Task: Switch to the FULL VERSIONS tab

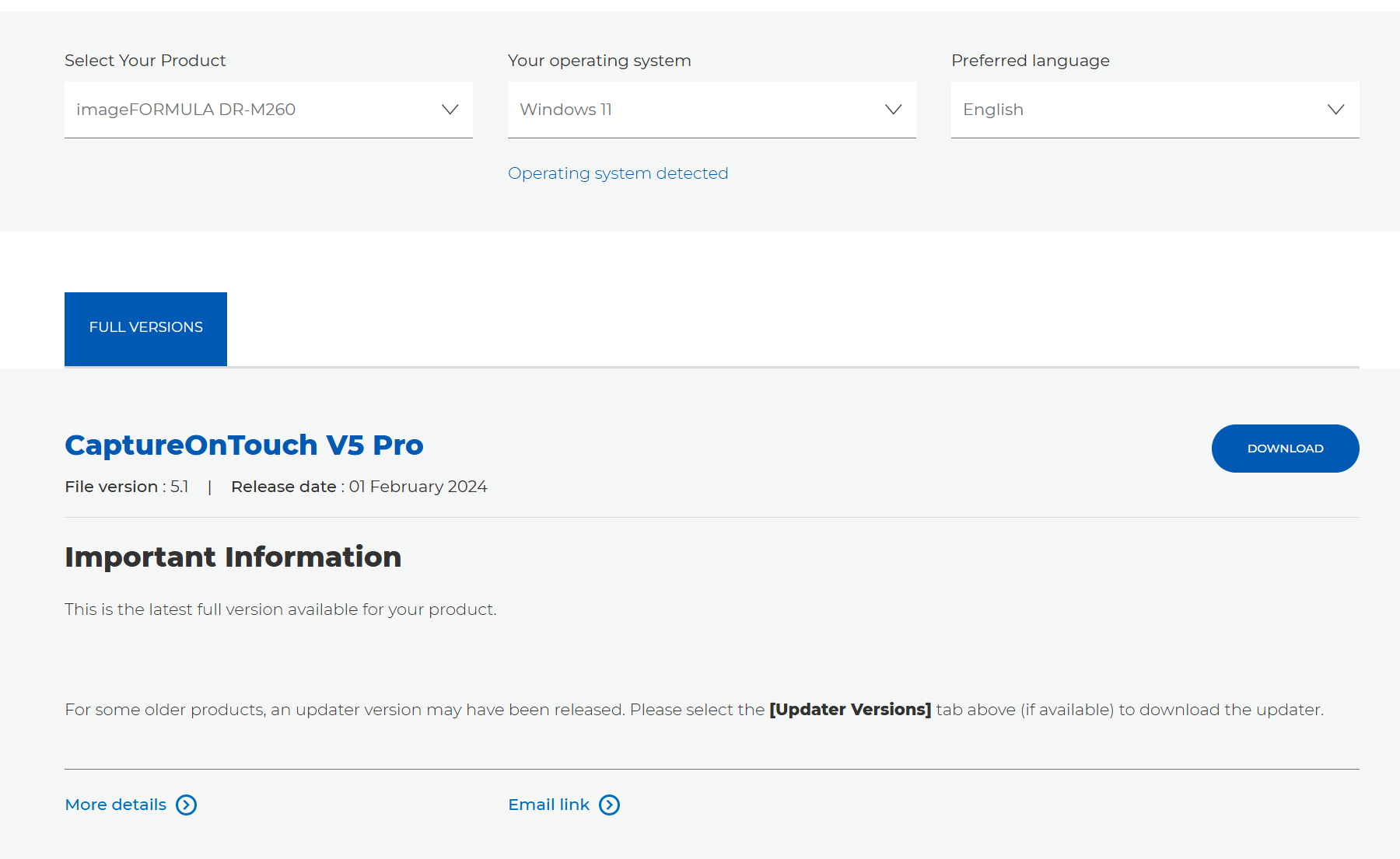Action: [x=145, y=329]
